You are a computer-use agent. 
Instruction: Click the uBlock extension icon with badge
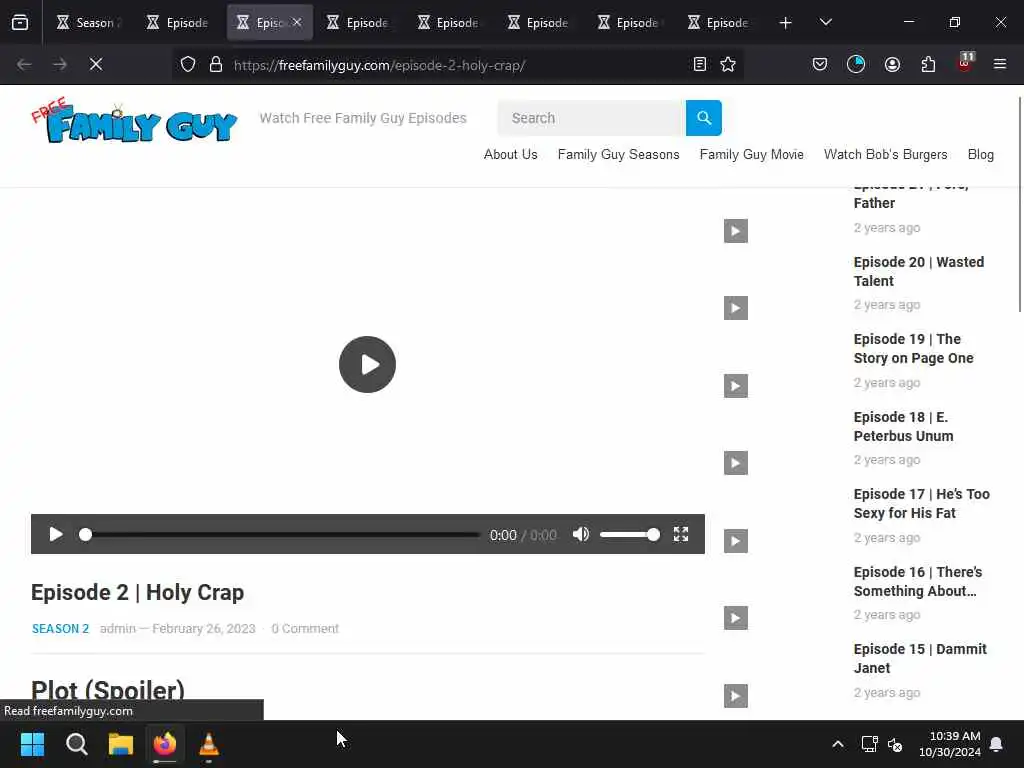click(x=965, y=63)
